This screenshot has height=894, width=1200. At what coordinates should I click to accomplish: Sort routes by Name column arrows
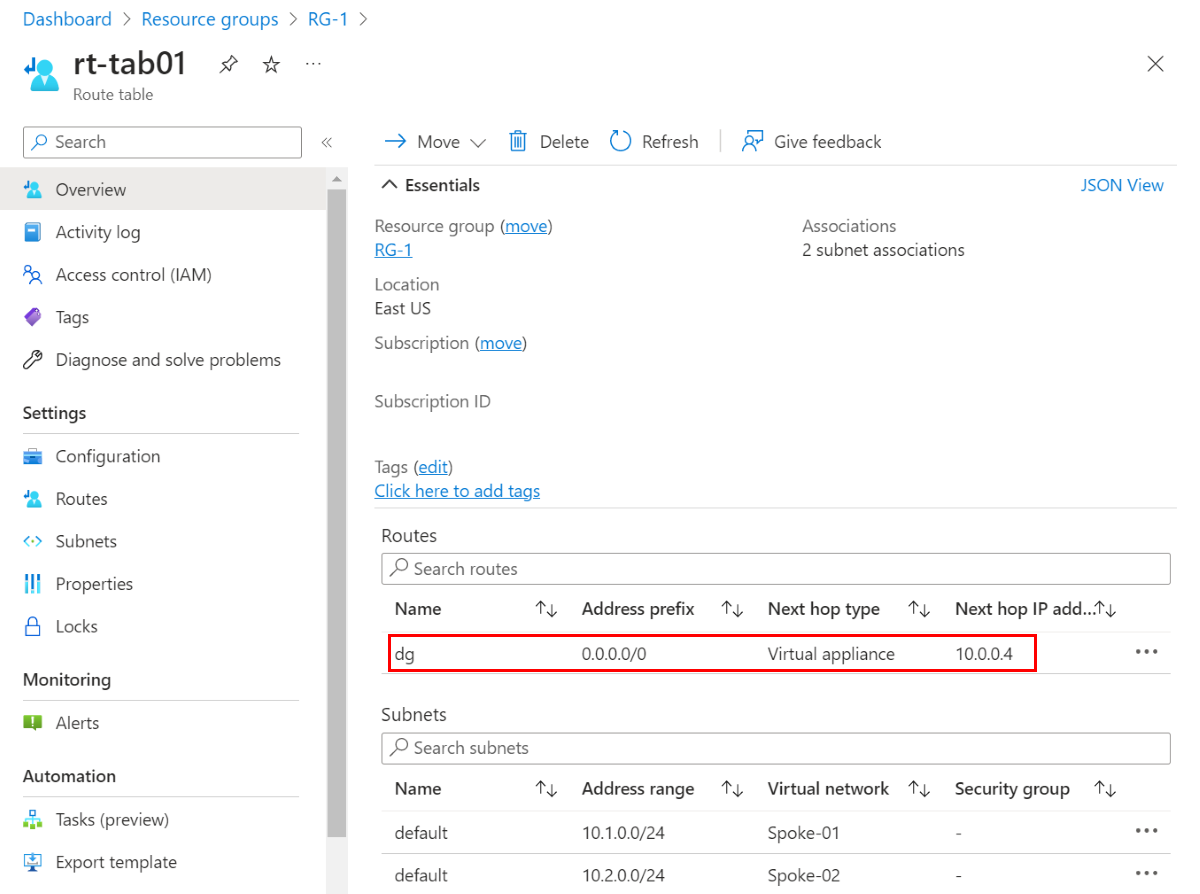tap(546, 609)
